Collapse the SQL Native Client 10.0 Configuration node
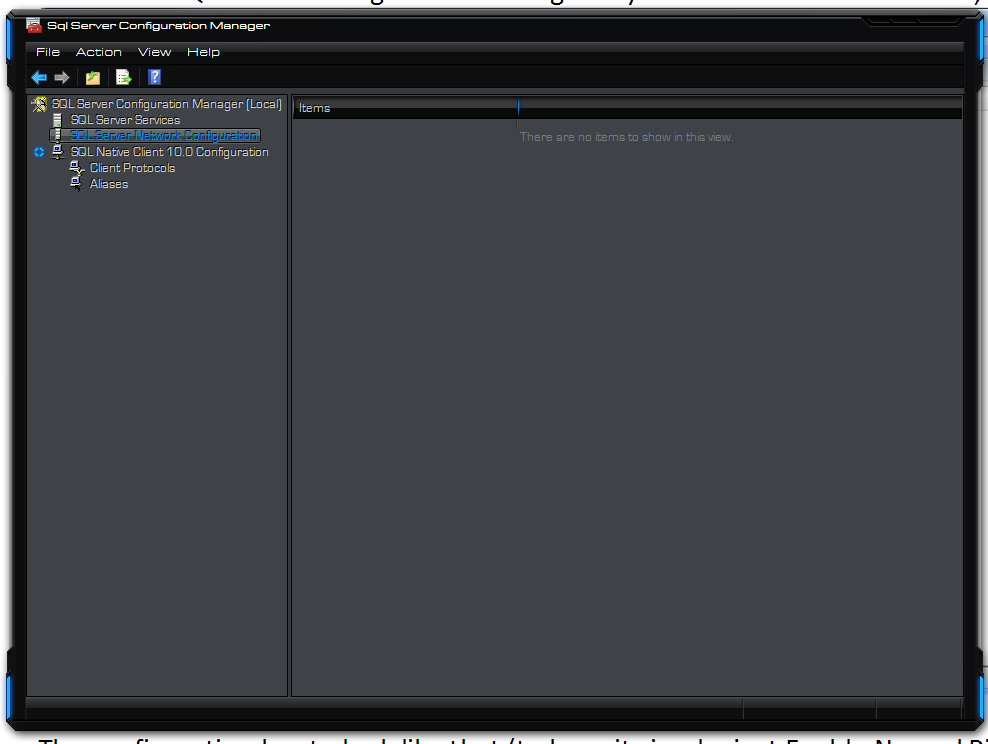 pos(39,153)
